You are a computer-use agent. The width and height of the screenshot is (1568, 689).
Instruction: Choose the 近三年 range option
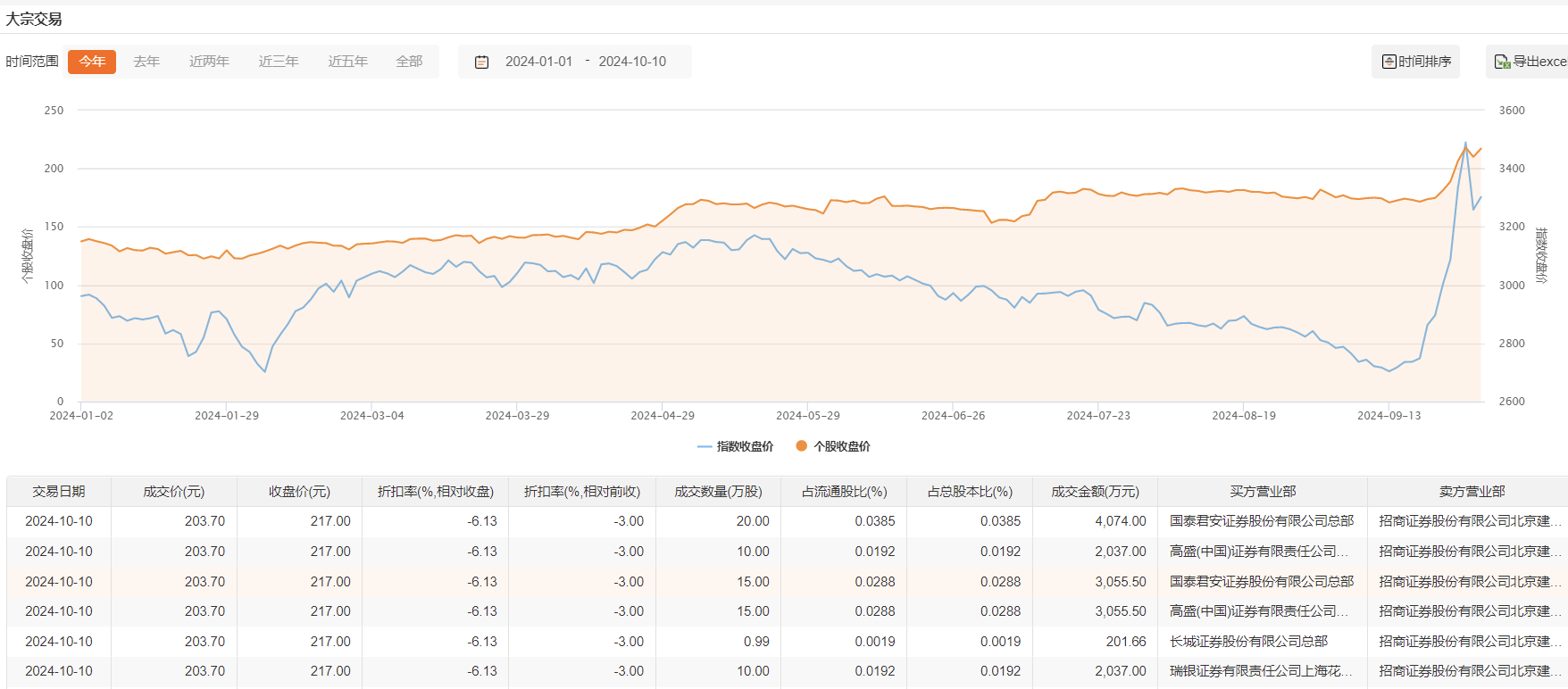[279, 62]
